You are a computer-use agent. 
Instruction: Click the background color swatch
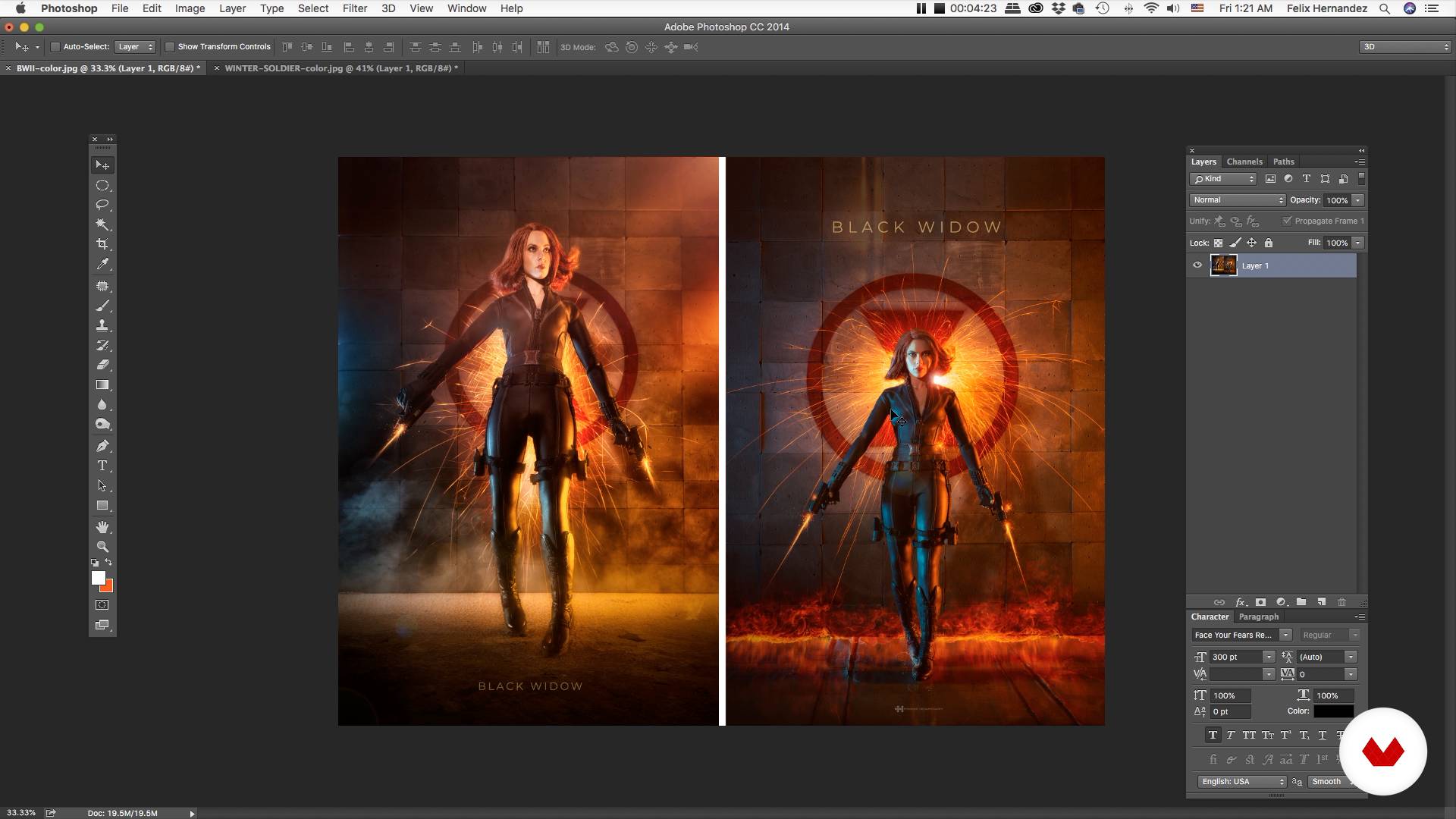tap(109, 588)
